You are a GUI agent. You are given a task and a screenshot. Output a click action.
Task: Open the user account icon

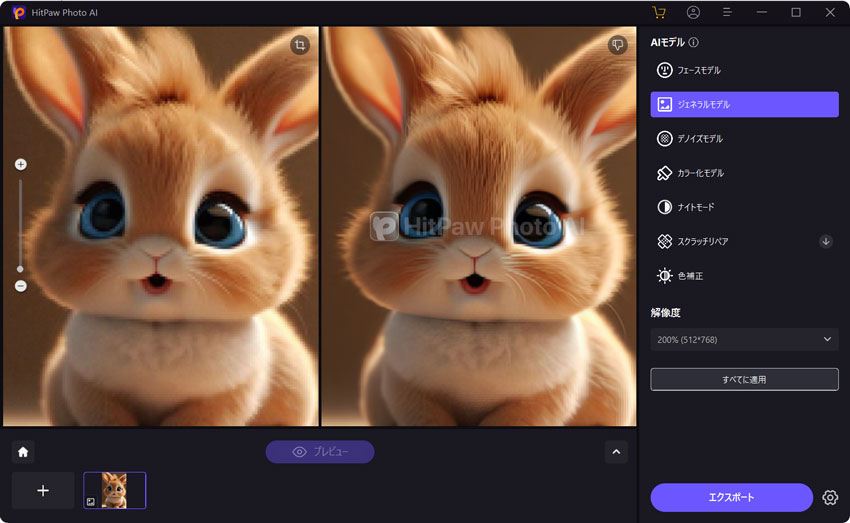(693, 12)
